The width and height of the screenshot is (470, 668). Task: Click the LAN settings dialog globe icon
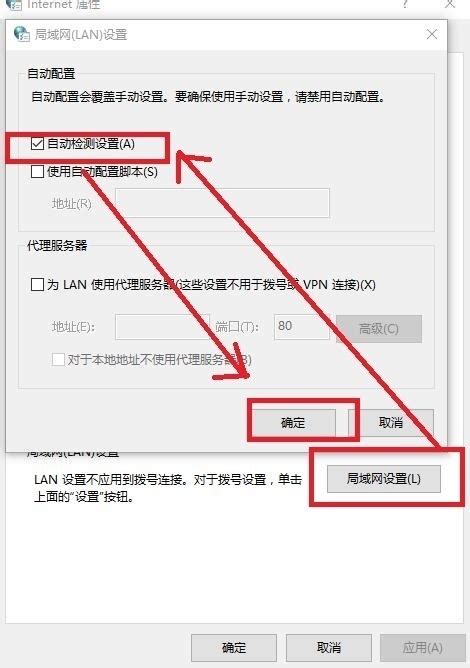[21, 34]
